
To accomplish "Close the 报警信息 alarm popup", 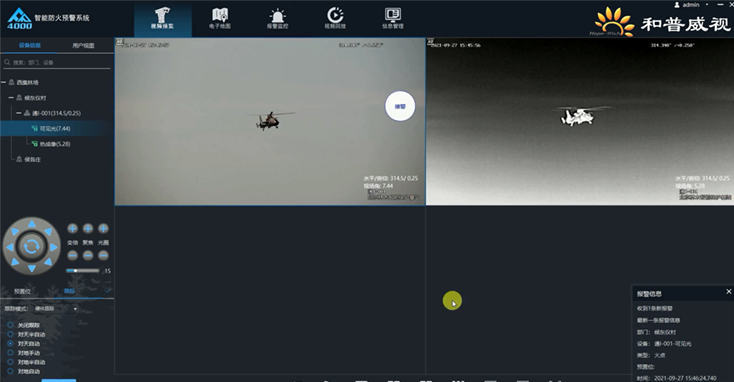I will coord(728,291).
